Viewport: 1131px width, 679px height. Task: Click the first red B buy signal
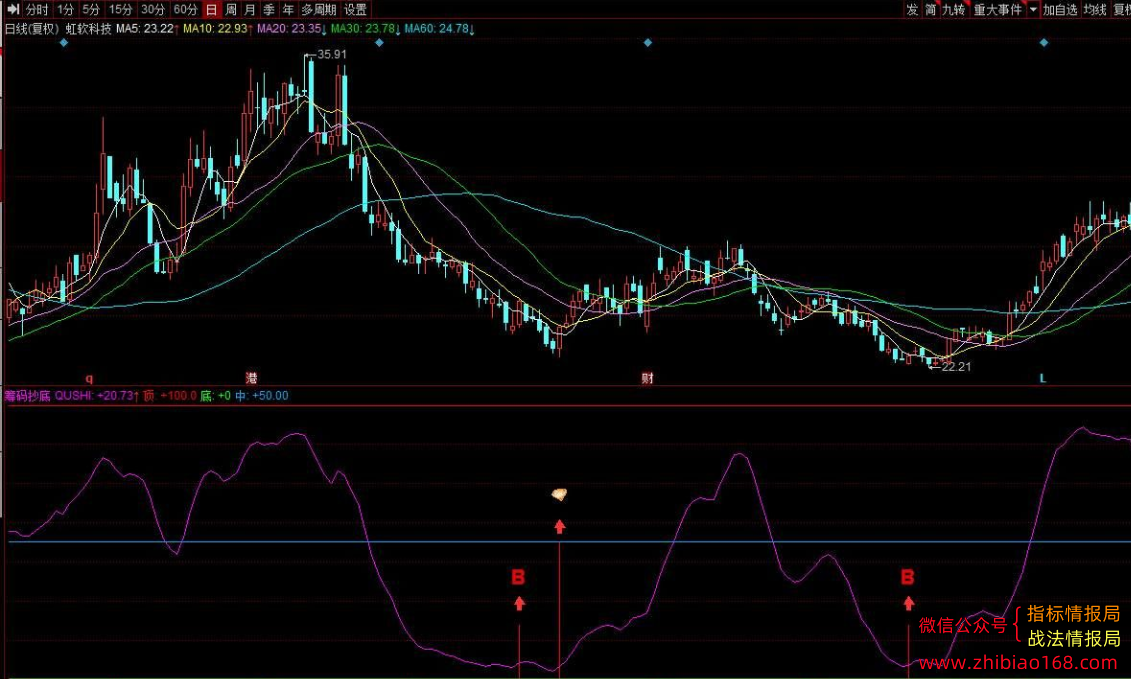tap(518, 577)
